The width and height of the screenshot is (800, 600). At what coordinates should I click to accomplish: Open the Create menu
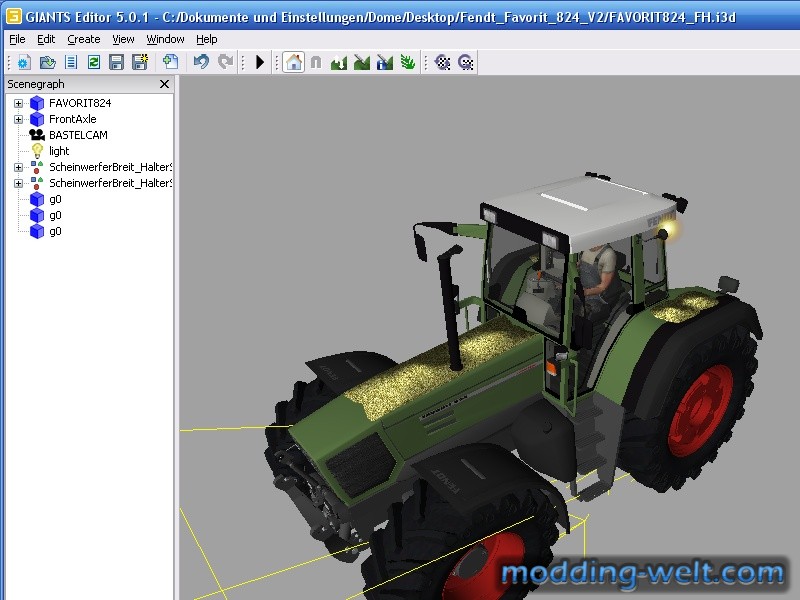(x=84, y=39)
